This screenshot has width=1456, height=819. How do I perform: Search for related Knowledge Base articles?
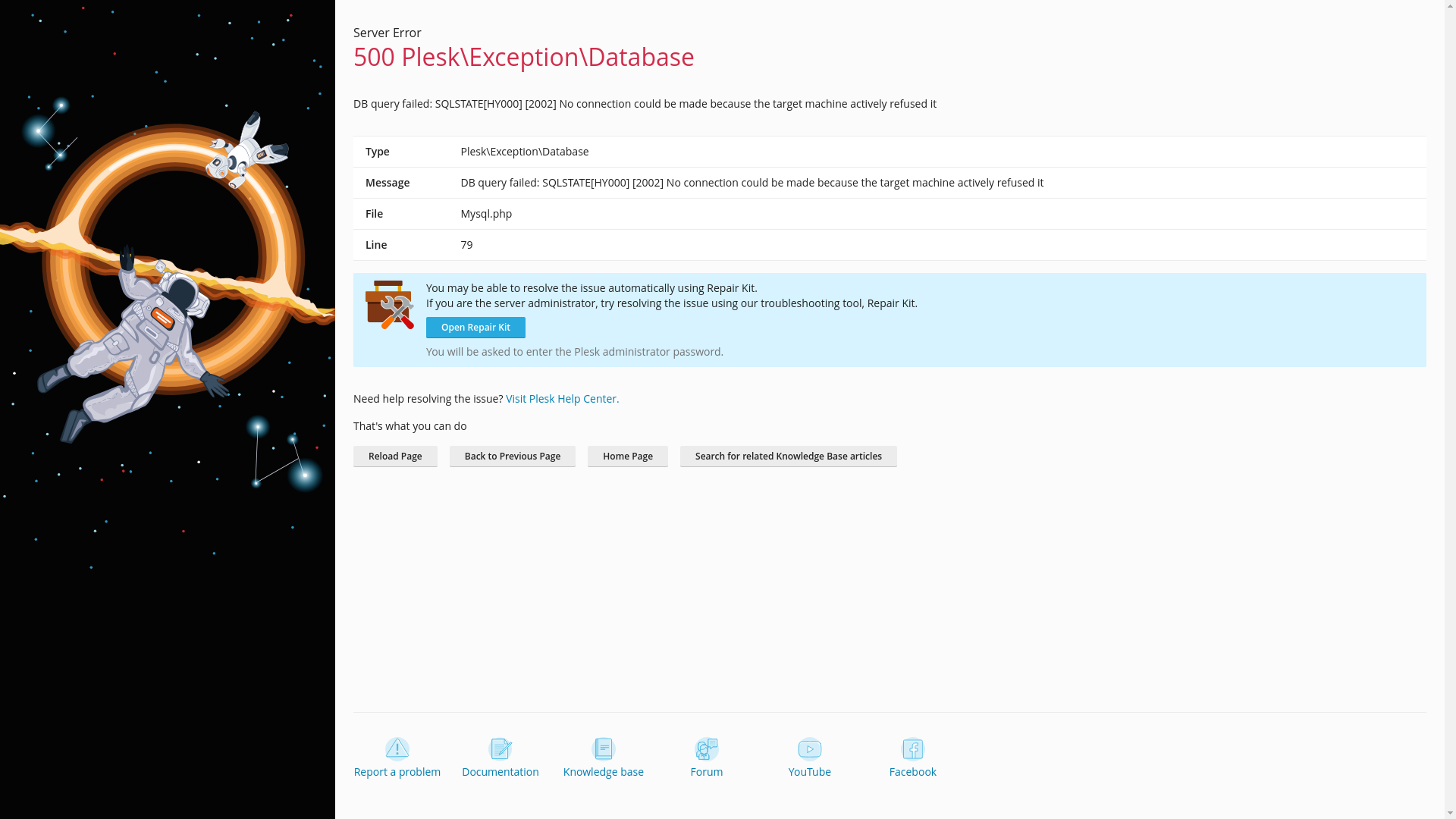pos(789,457)
